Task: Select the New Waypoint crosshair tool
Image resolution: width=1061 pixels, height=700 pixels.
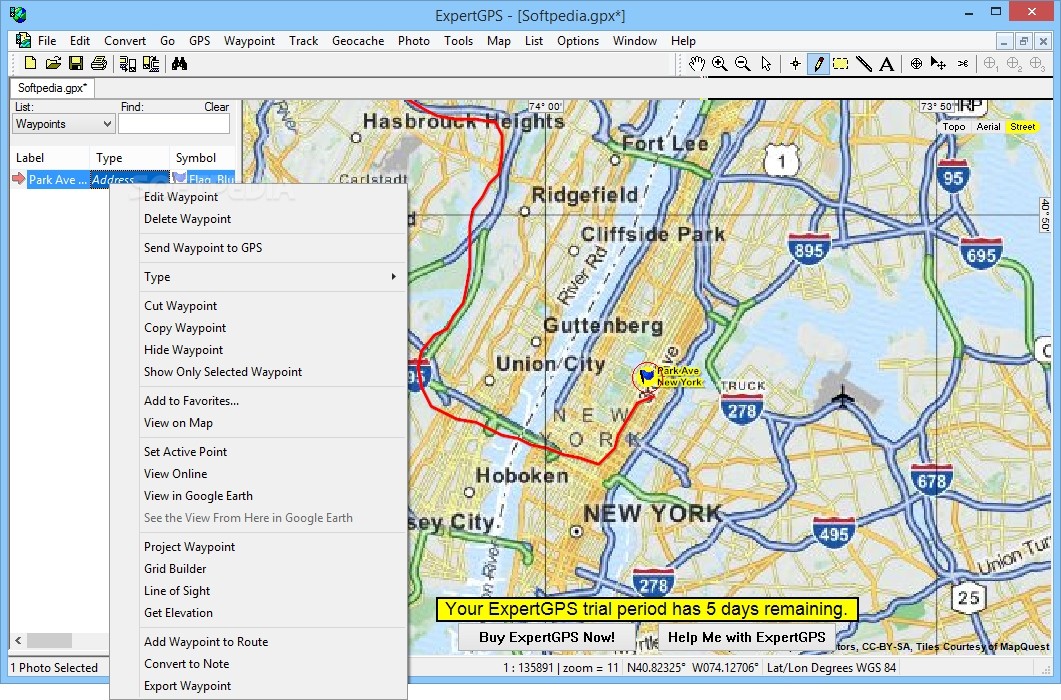Action: point(795,64)
